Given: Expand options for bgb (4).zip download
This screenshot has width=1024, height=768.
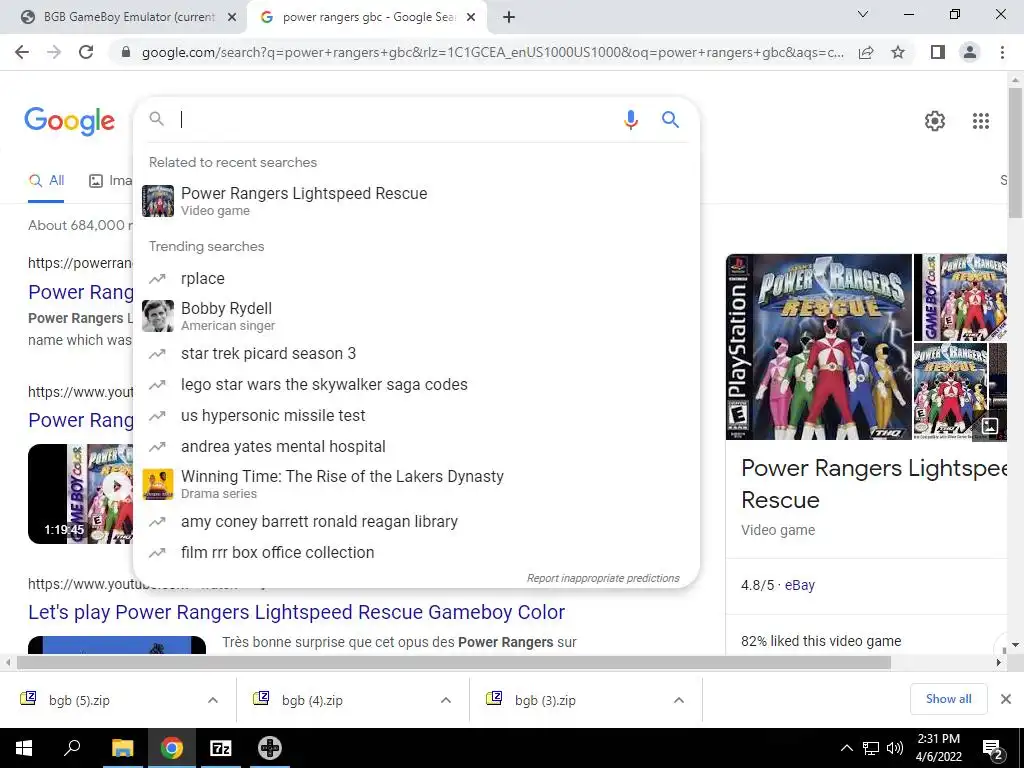Looking at the screenshot, I should tap(446, 700).
